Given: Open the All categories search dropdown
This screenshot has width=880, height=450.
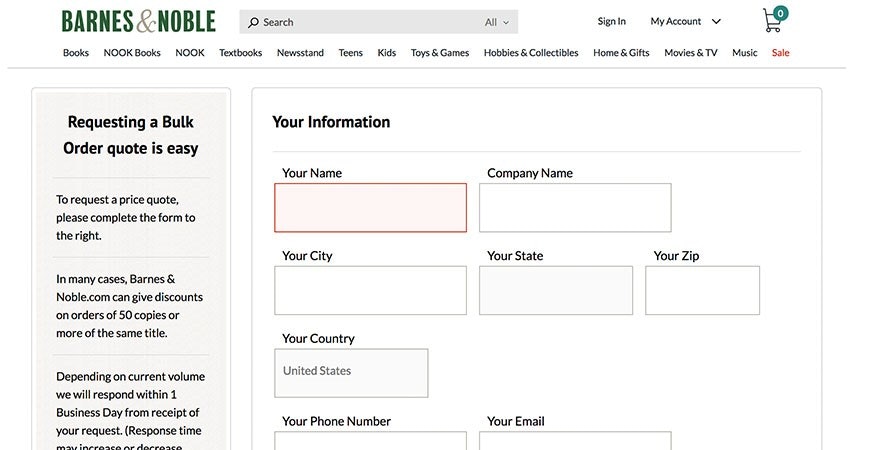Looking at the screenshot, I should pyautogui.click(x=497, y=22).
